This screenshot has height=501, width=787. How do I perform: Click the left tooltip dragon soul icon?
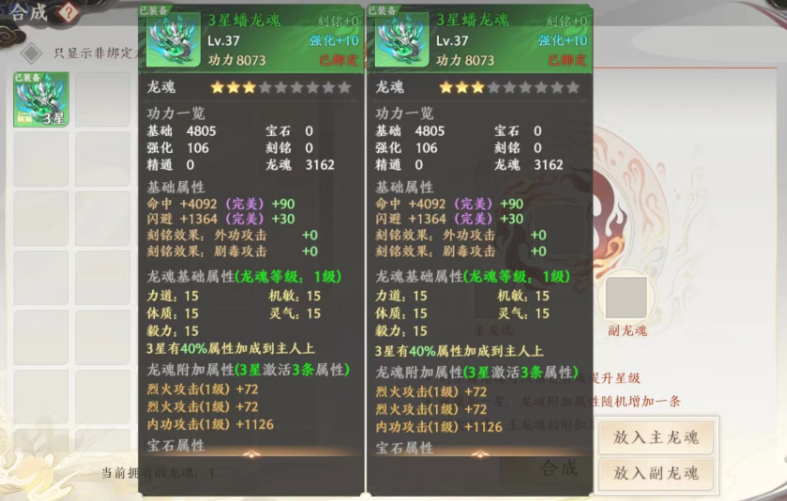tap(173, 41)
